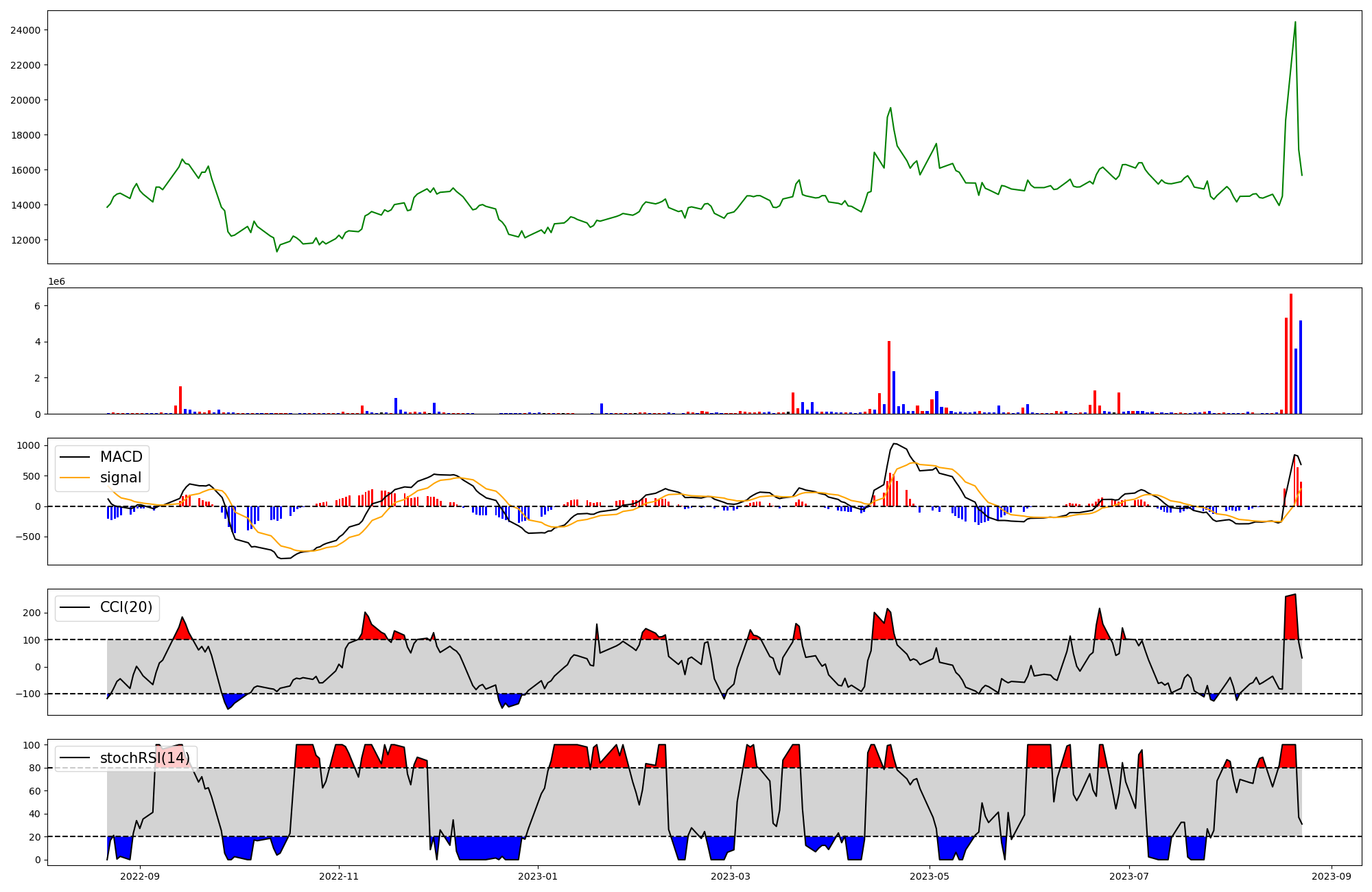Click the 2023-03 x-axis date label
Screen dimensions: 1372x892
tap(731, 876)
